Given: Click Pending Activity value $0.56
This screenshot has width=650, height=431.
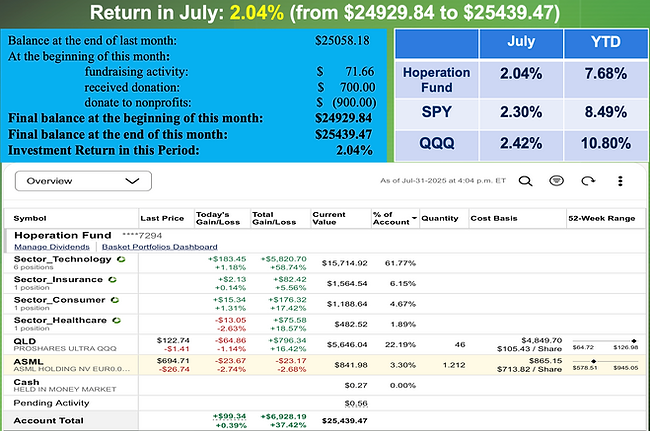Looking at the screenshot, I should tap(356, 403).
